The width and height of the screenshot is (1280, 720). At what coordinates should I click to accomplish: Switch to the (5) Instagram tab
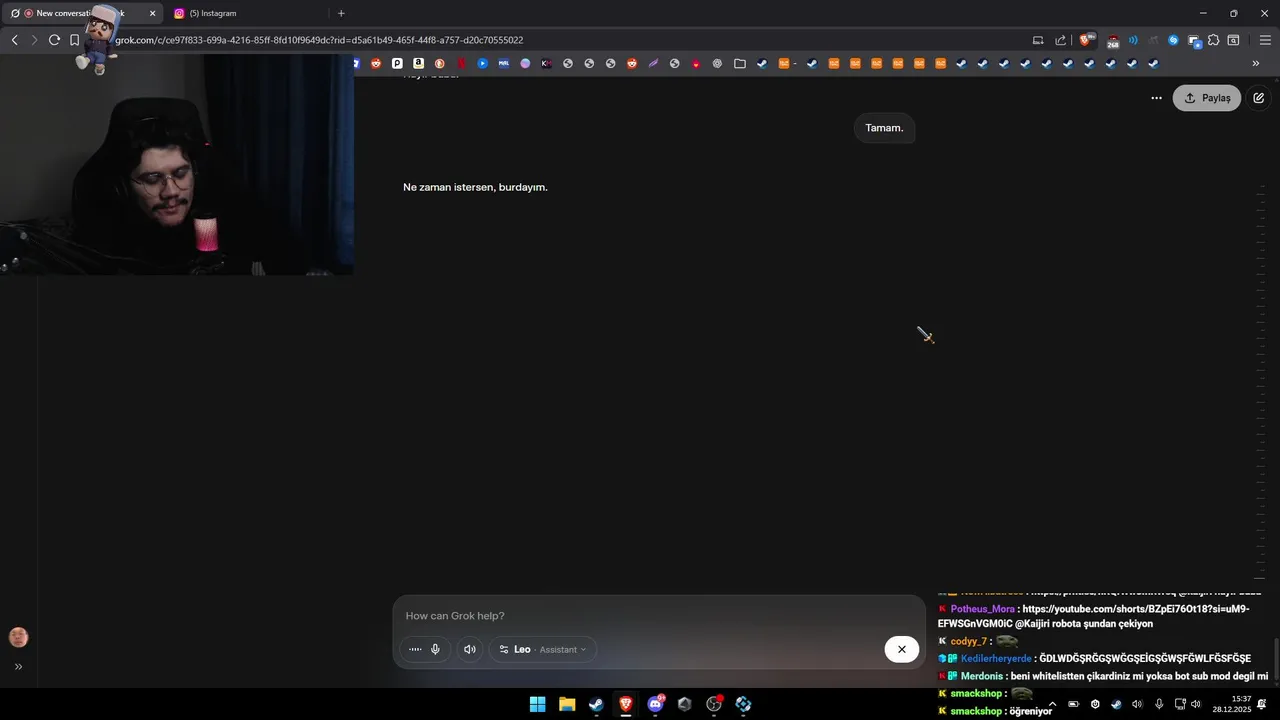[x=246, y=13]
